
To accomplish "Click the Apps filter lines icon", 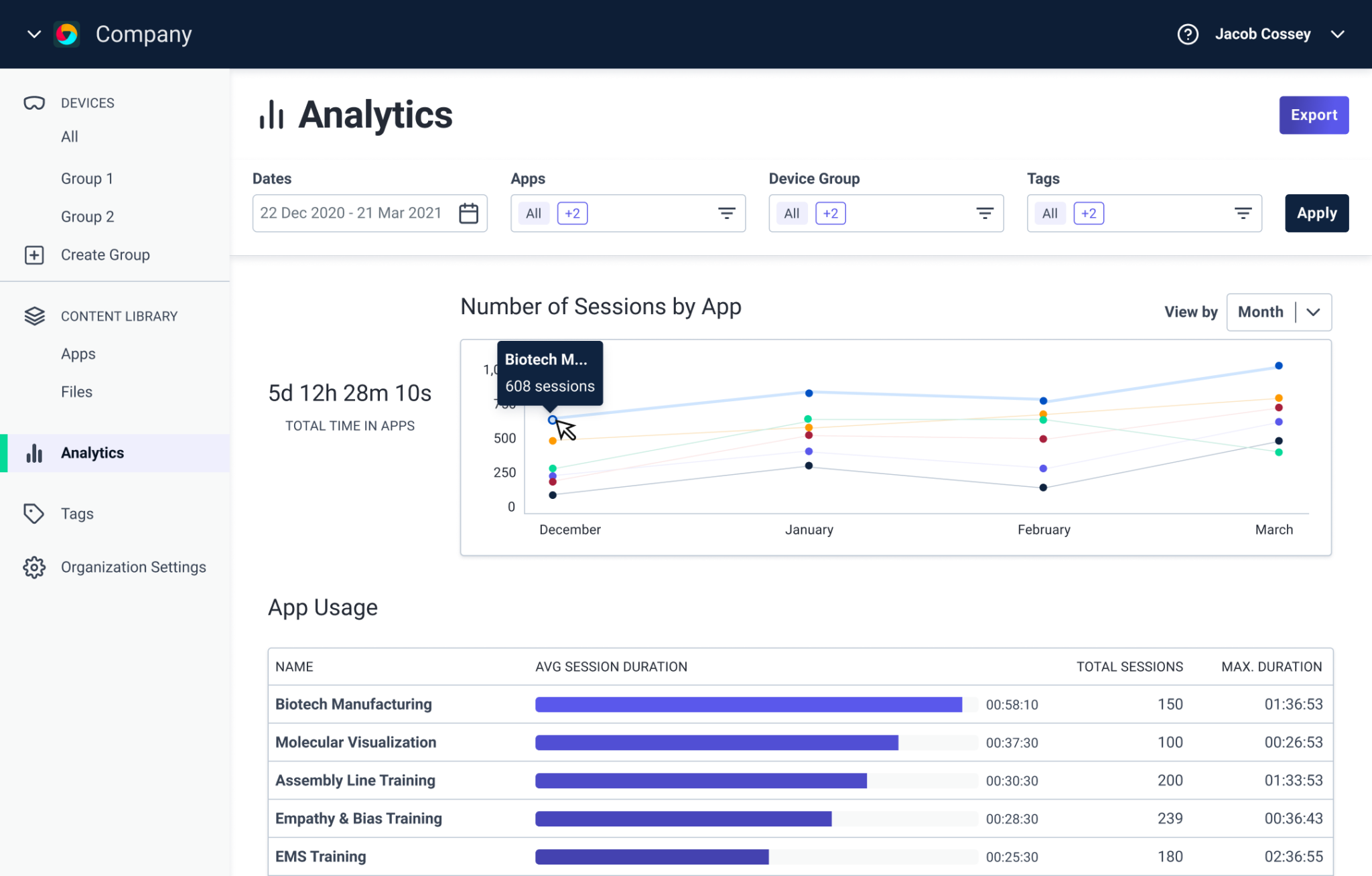I will [x=726, y=213].
